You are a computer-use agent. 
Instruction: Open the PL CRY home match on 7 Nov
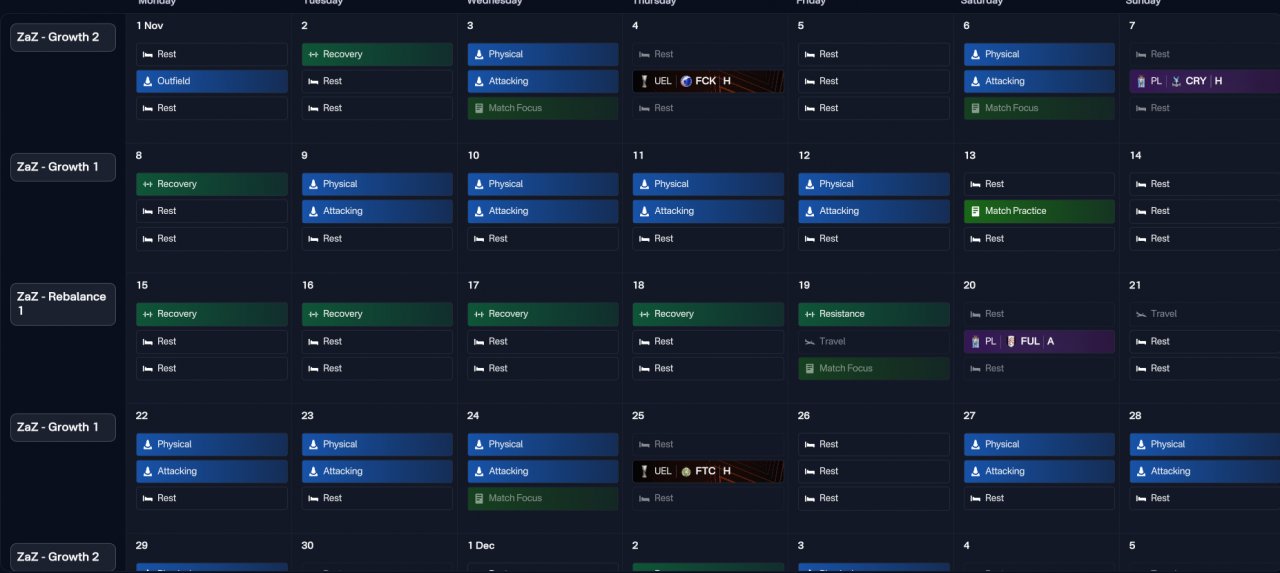pyautogui.click(x=1204, y=81)
